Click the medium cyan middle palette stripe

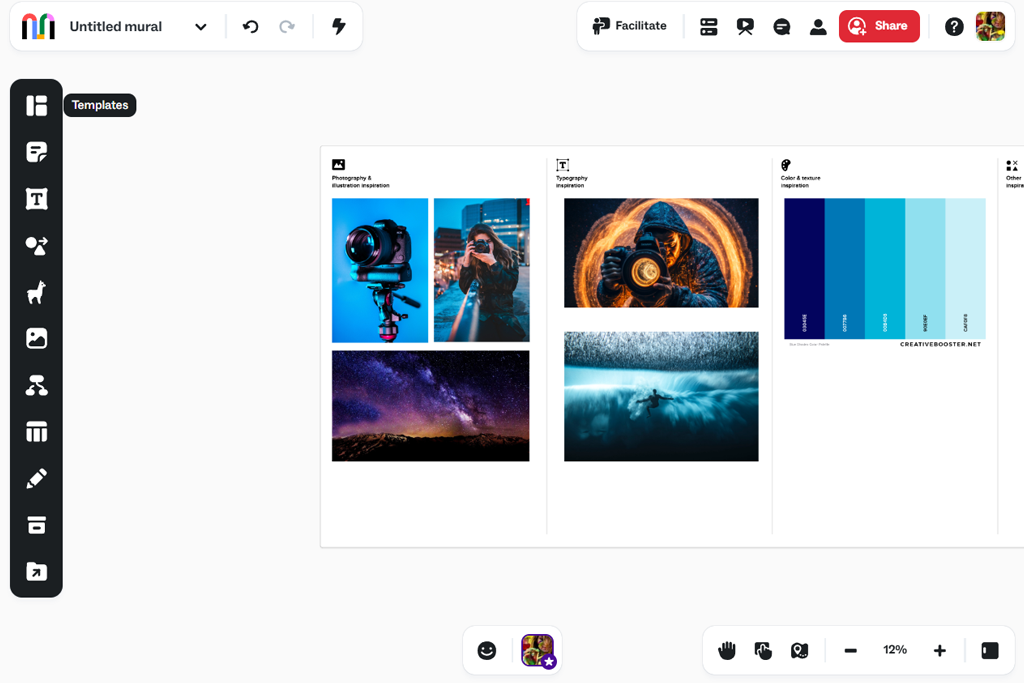click(x=885, y=268)
